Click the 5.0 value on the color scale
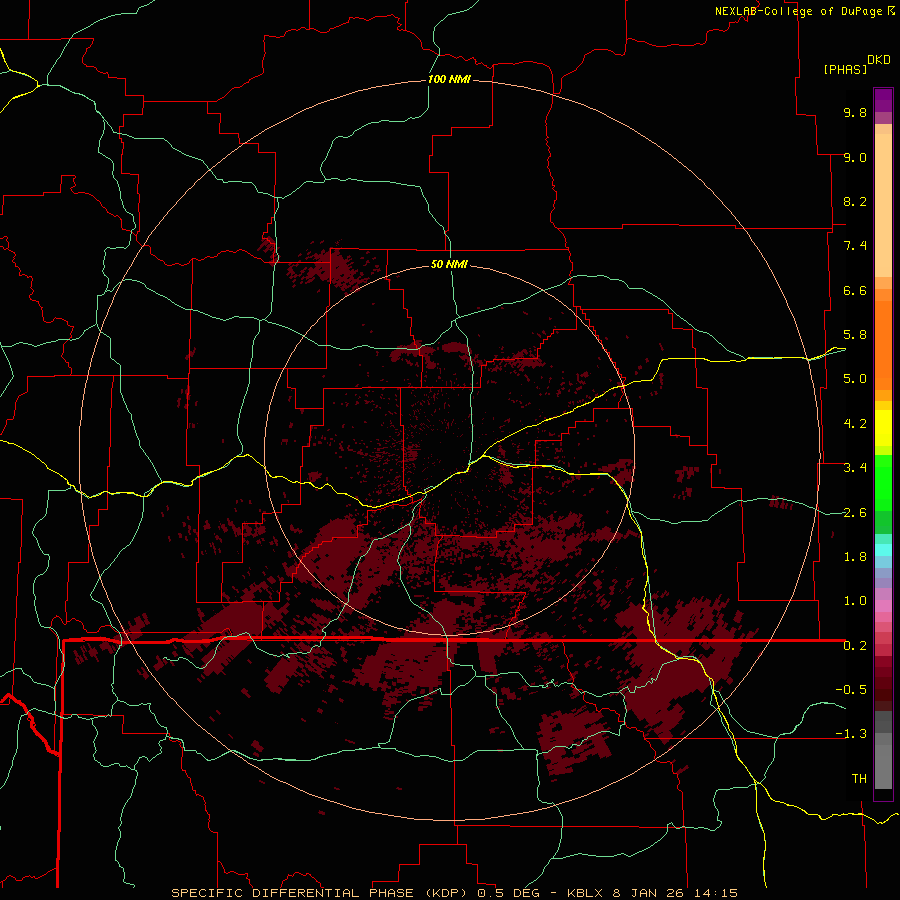Viewport: 900px width, 900px height. pyautogui.click(x=855, y=379)
